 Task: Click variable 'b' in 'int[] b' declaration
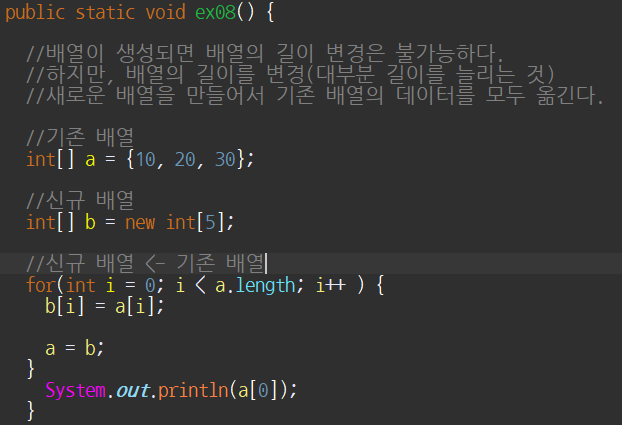(90, 222)
